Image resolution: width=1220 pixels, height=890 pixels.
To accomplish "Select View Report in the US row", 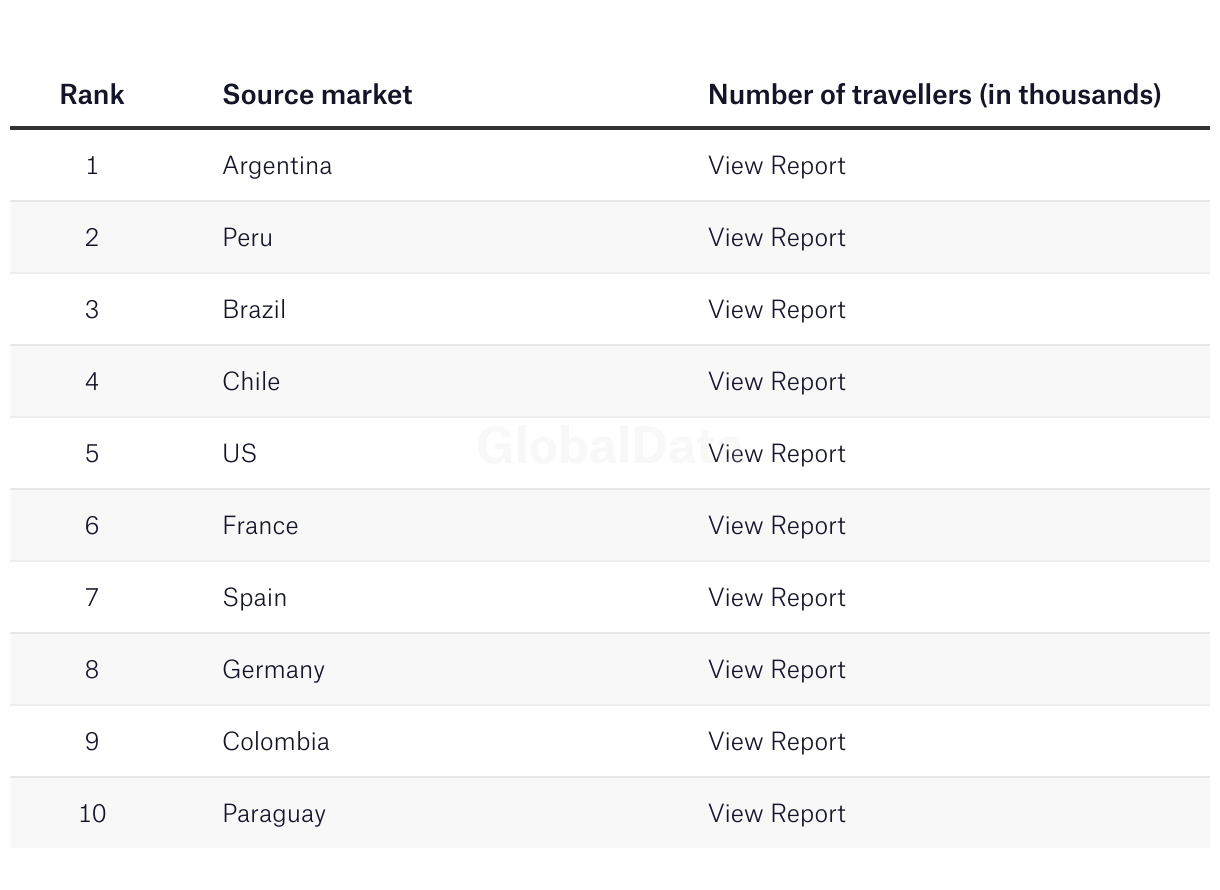I will coord(776,453).
